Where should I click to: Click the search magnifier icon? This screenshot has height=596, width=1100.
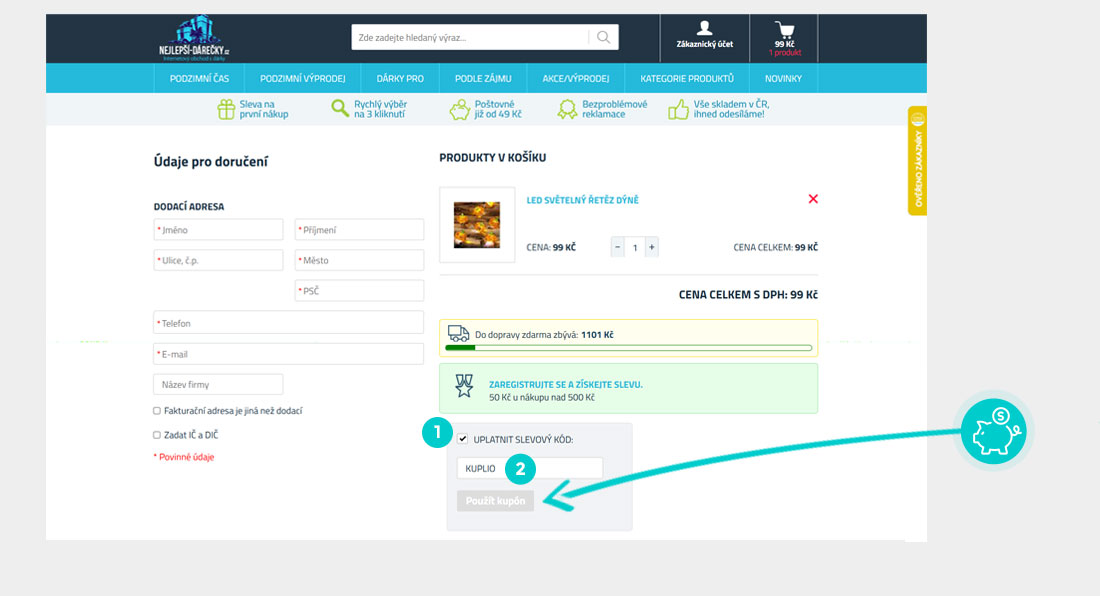(x=603, y=38)
